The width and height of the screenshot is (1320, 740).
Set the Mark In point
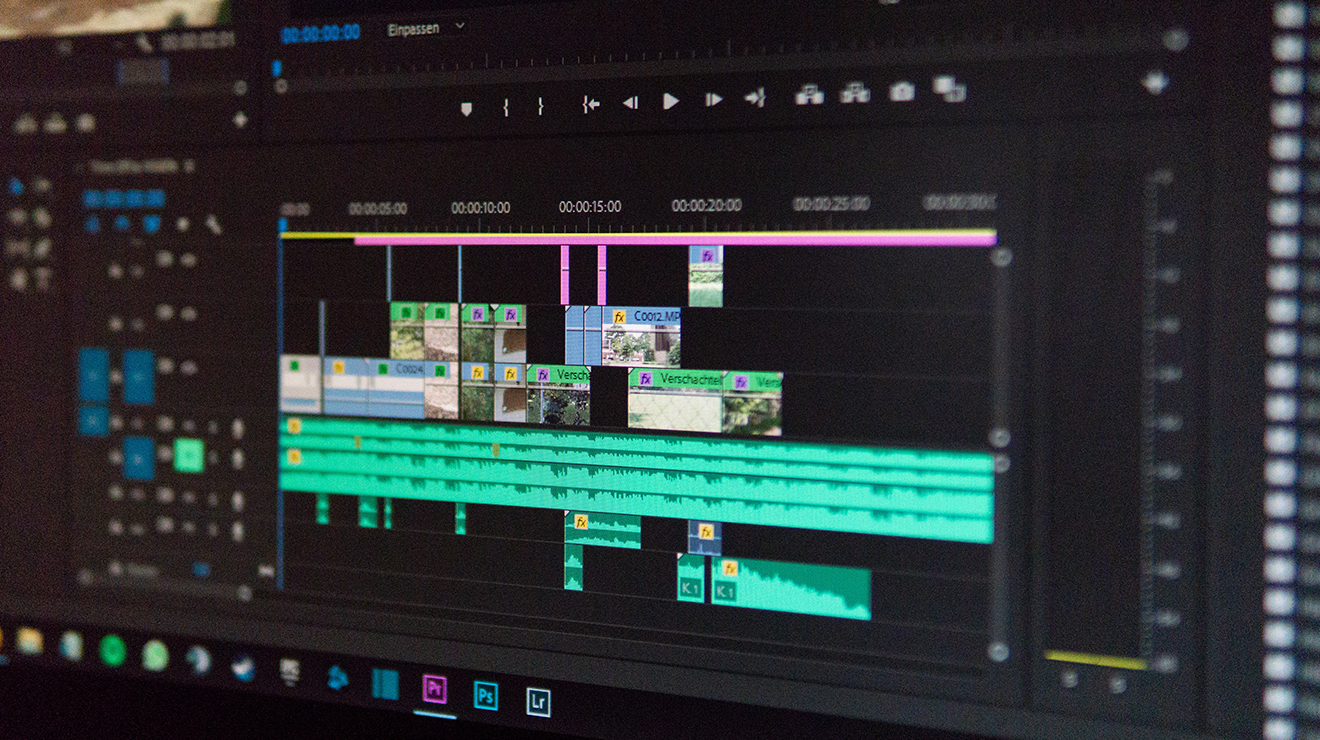[505, 106]
